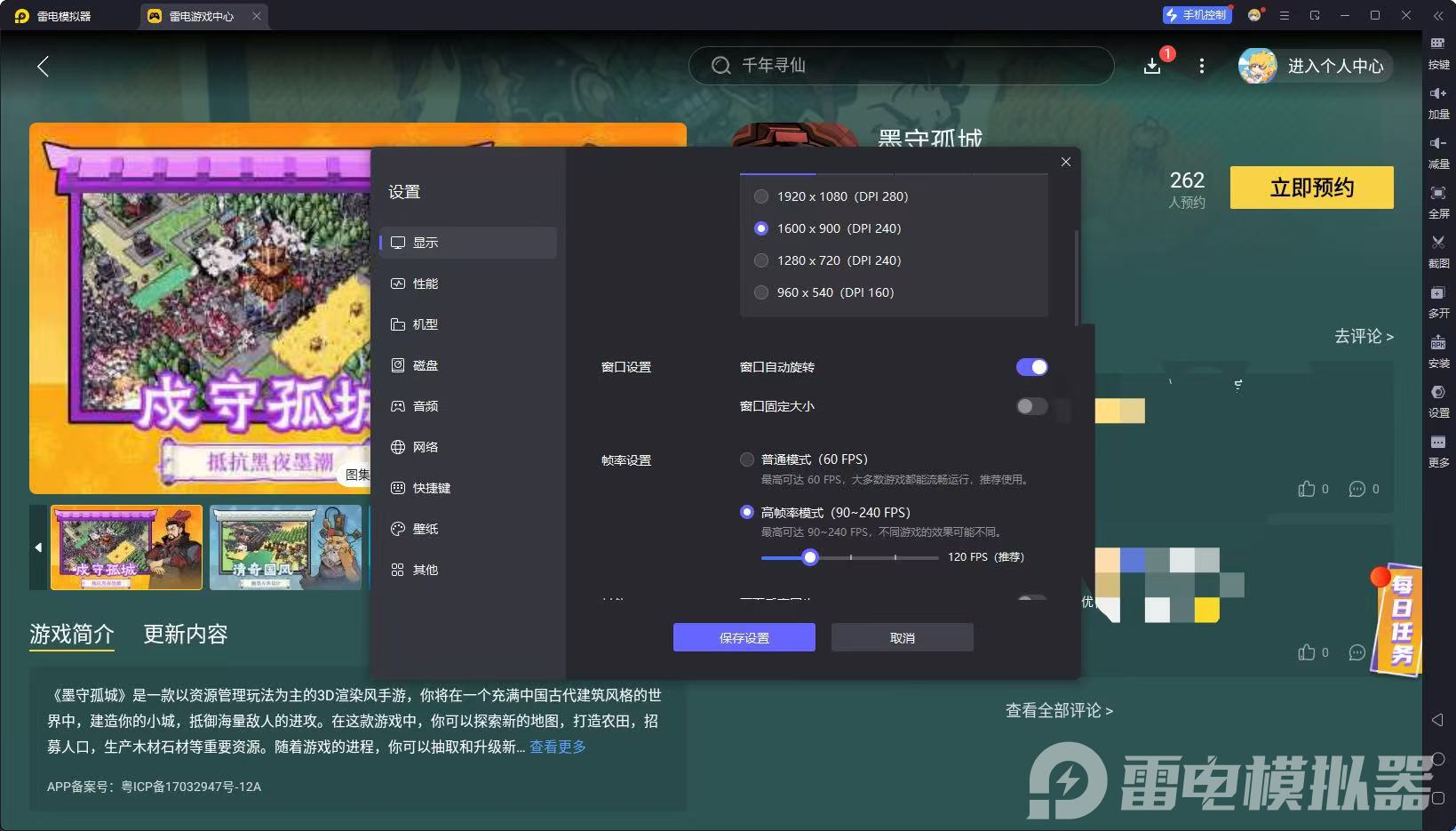Tap the Android recents square in the sidebar
Viewport: 1456px width, 831px height.
(x=1438, y=798)
